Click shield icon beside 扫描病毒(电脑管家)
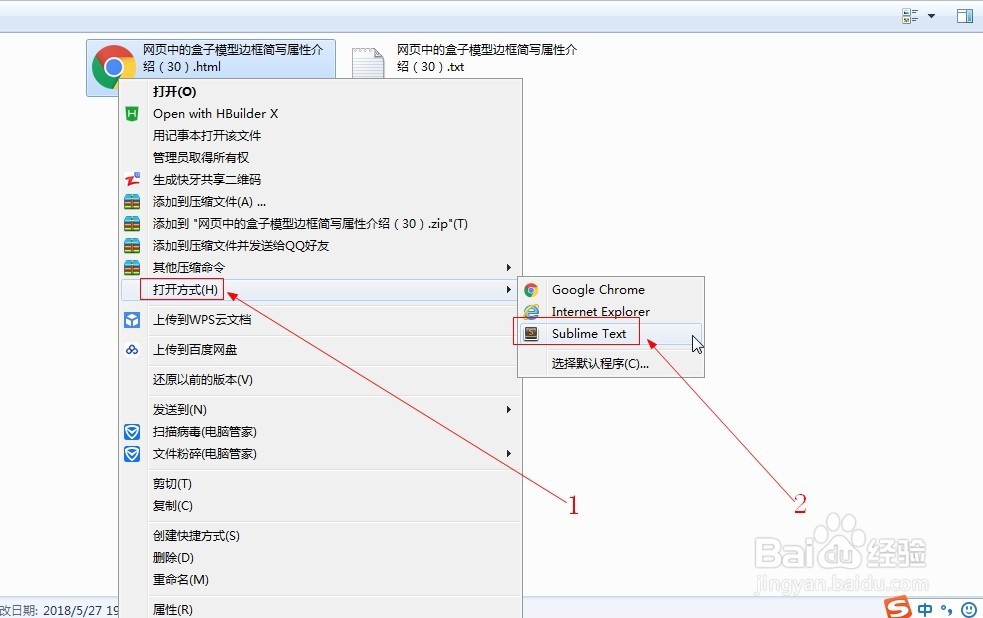The height and width of the screenshot is (618, 983). 132,432
